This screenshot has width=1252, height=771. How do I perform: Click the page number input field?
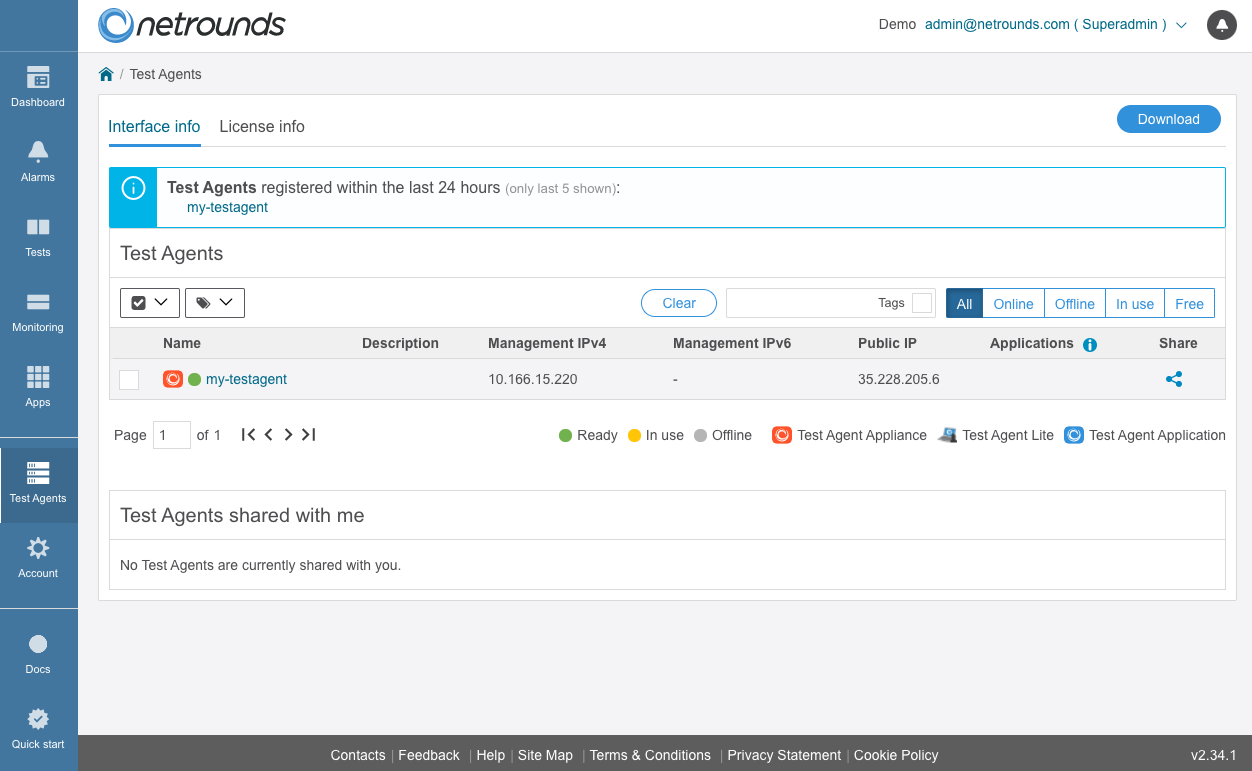[x=171, y=435]
